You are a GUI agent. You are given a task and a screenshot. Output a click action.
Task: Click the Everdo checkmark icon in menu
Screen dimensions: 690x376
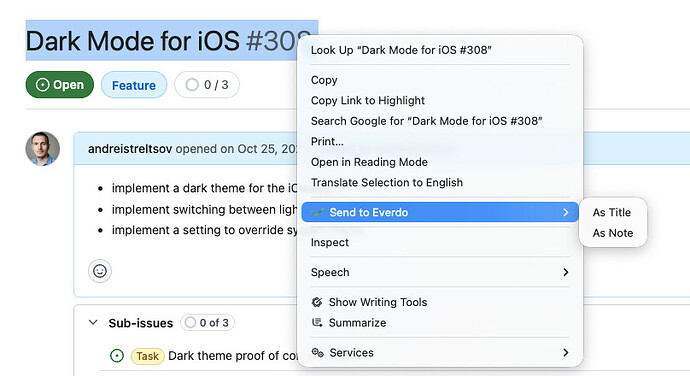(x=317, y=212)
